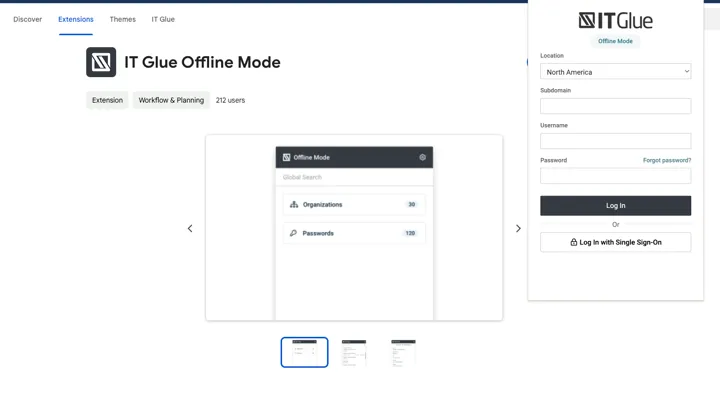Open the Workflow & Planning category chip

point(171,100)
